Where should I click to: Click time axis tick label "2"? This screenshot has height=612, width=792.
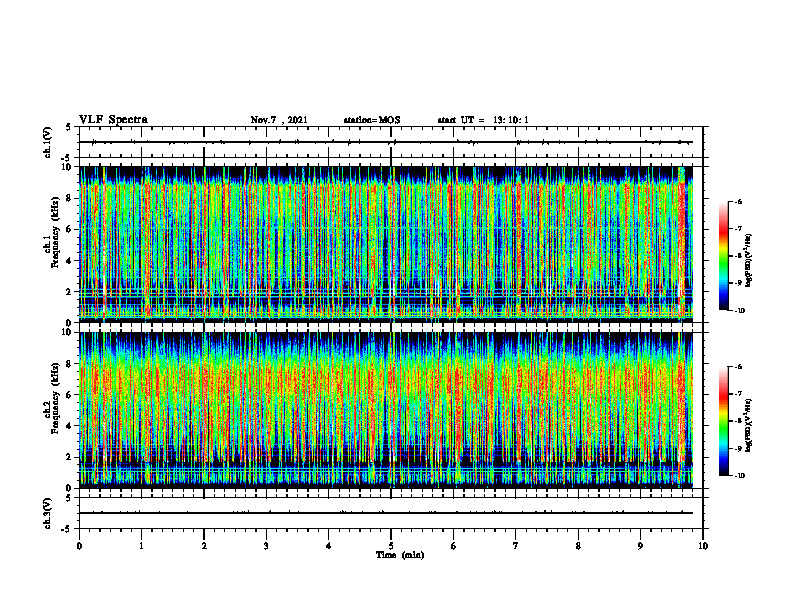(x=204, y=546)
